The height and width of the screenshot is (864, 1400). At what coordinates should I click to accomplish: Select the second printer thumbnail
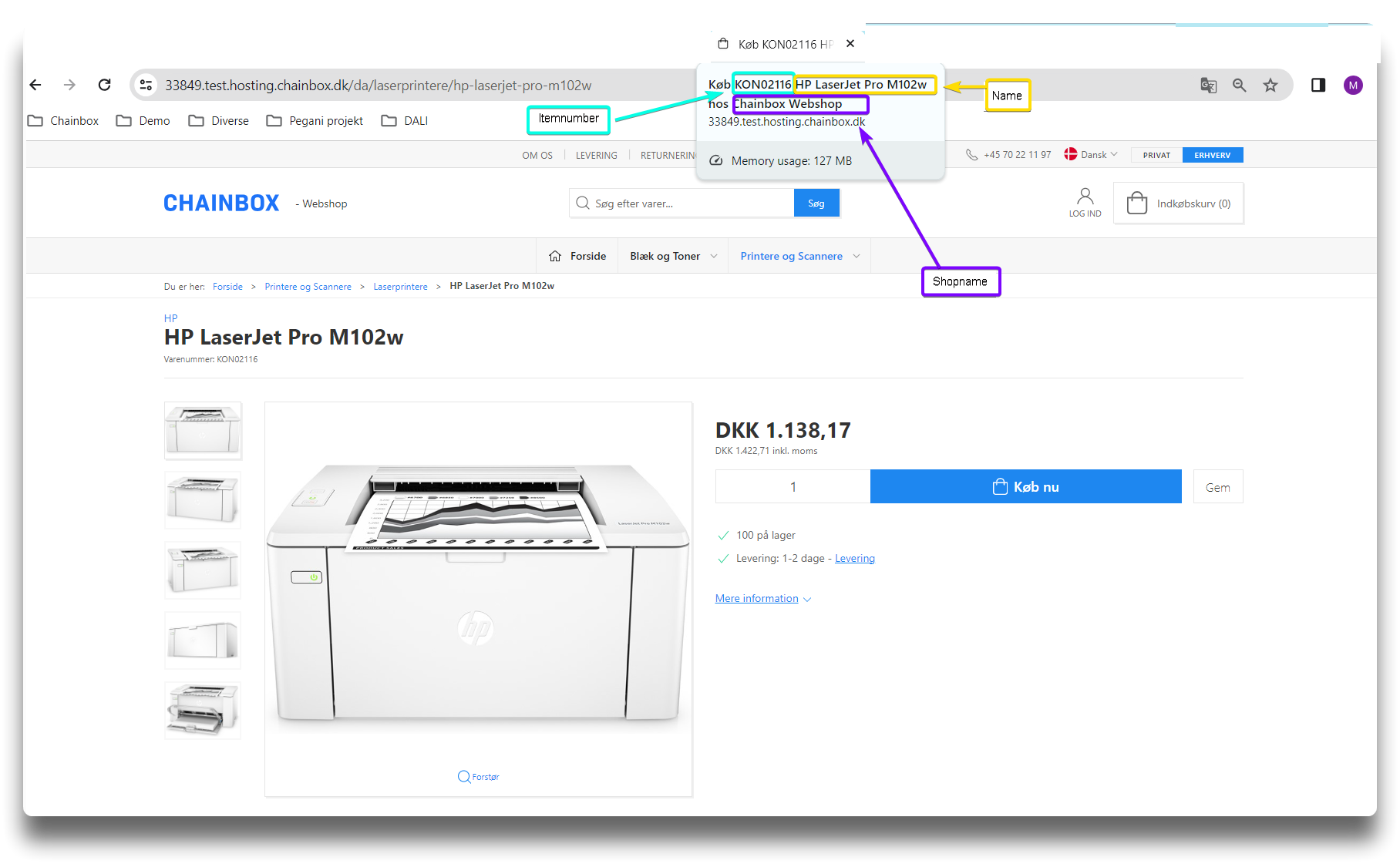tap(203, 500)
